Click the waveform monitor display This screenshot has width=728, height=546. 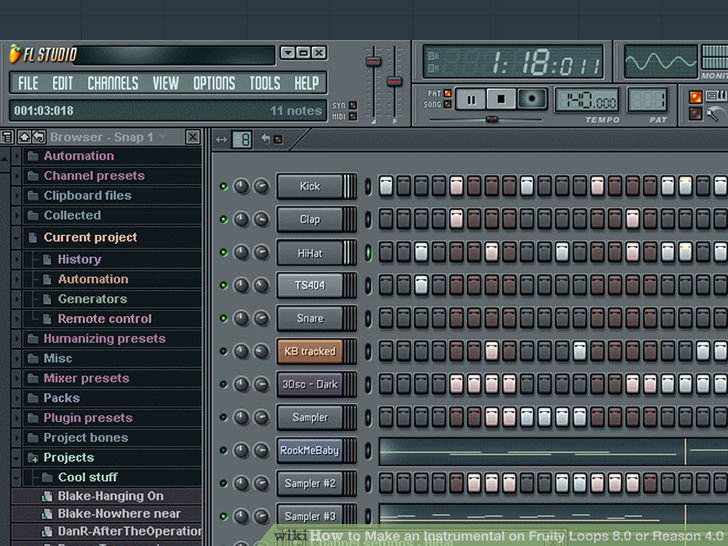[x=661, y=61]
